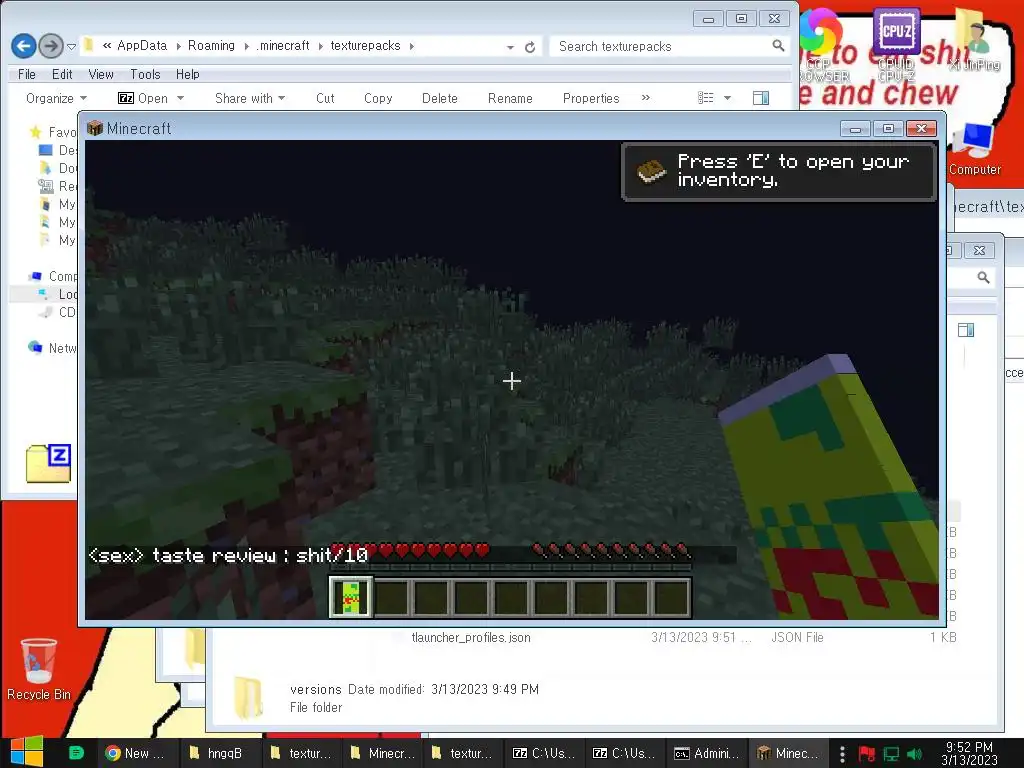Show hidden tray icons dots
This screenshot has width=1024, height=768.
842,754
